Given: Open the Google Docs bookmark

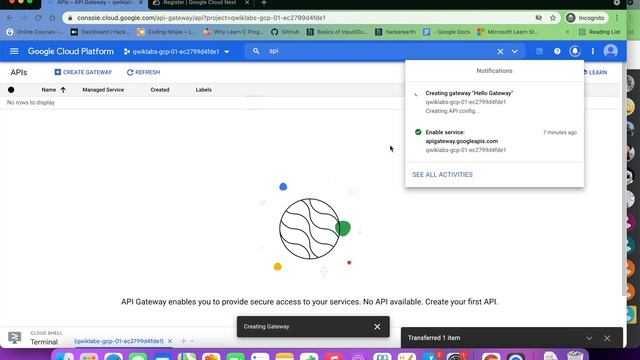Looking at the screenshot, I should pyautogui.click(x=447, y=32).
